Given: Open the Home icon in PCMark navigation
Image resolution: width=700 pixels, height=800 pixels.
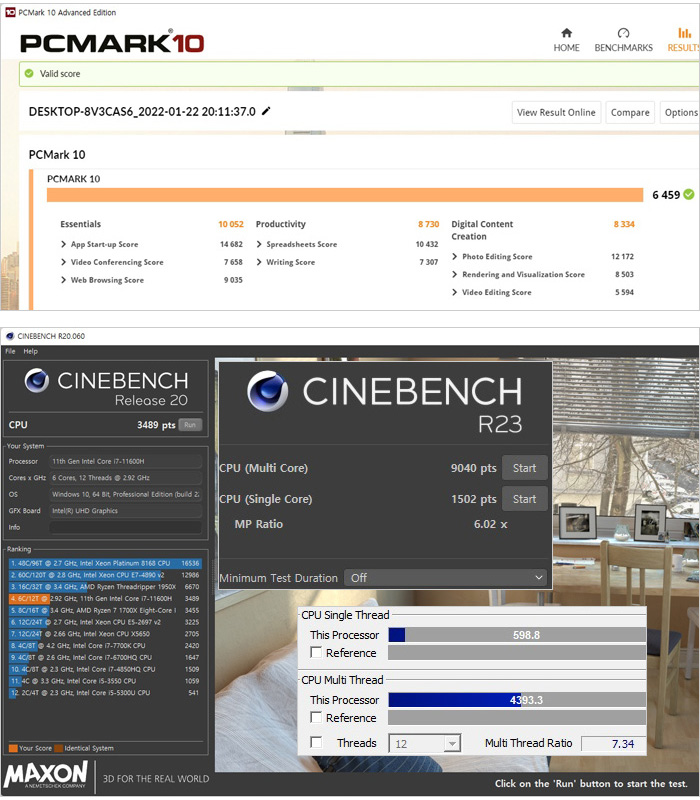Looking at the screenshot, I should pos(566,33).
